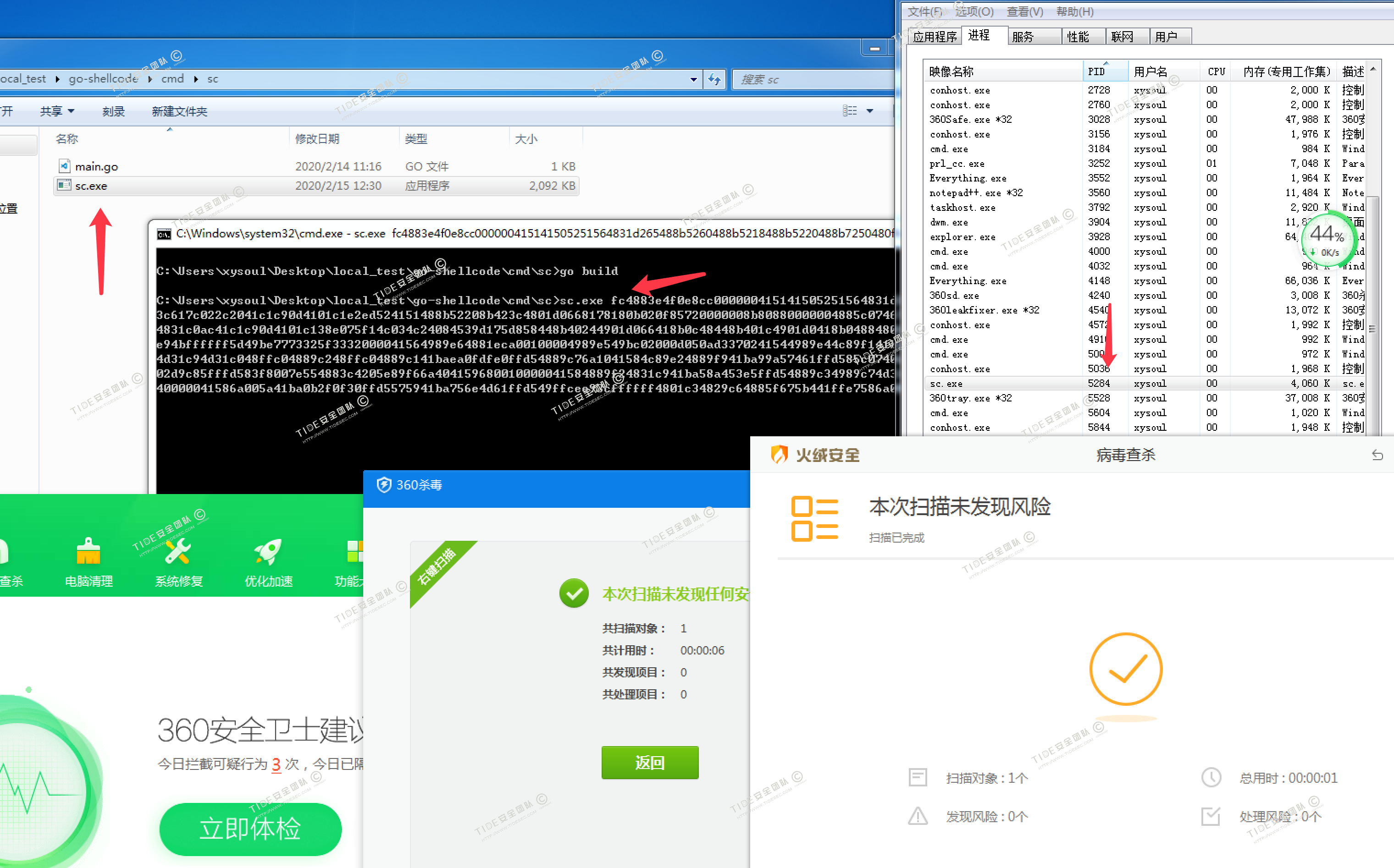Image resolution: width=1394 pixels, height=868 pixels.
Task: Click the address bar refresh icon
Action: click(714, 79)
